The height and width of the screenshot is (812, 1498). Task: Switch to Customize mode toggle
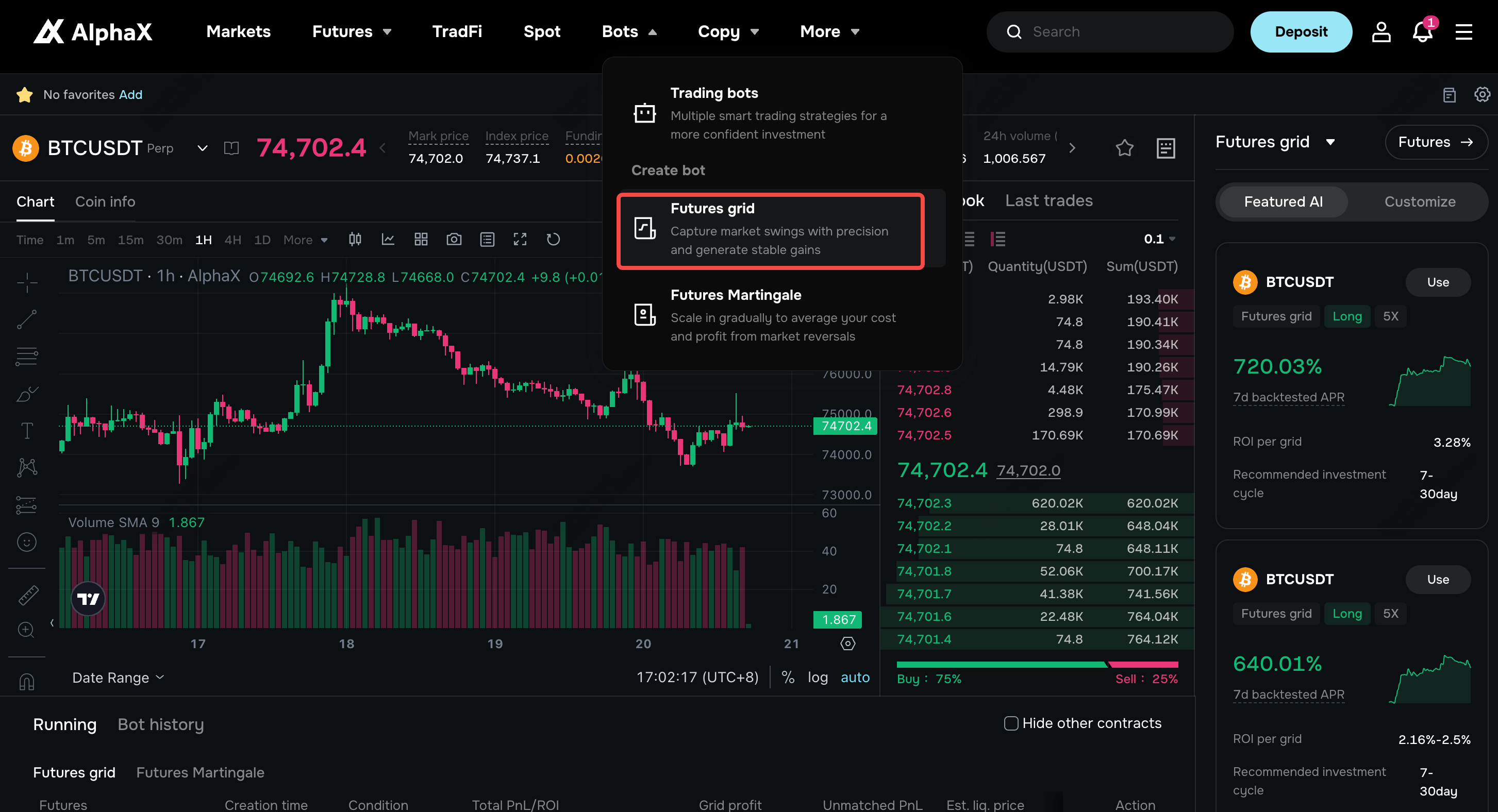(1420, 201)
